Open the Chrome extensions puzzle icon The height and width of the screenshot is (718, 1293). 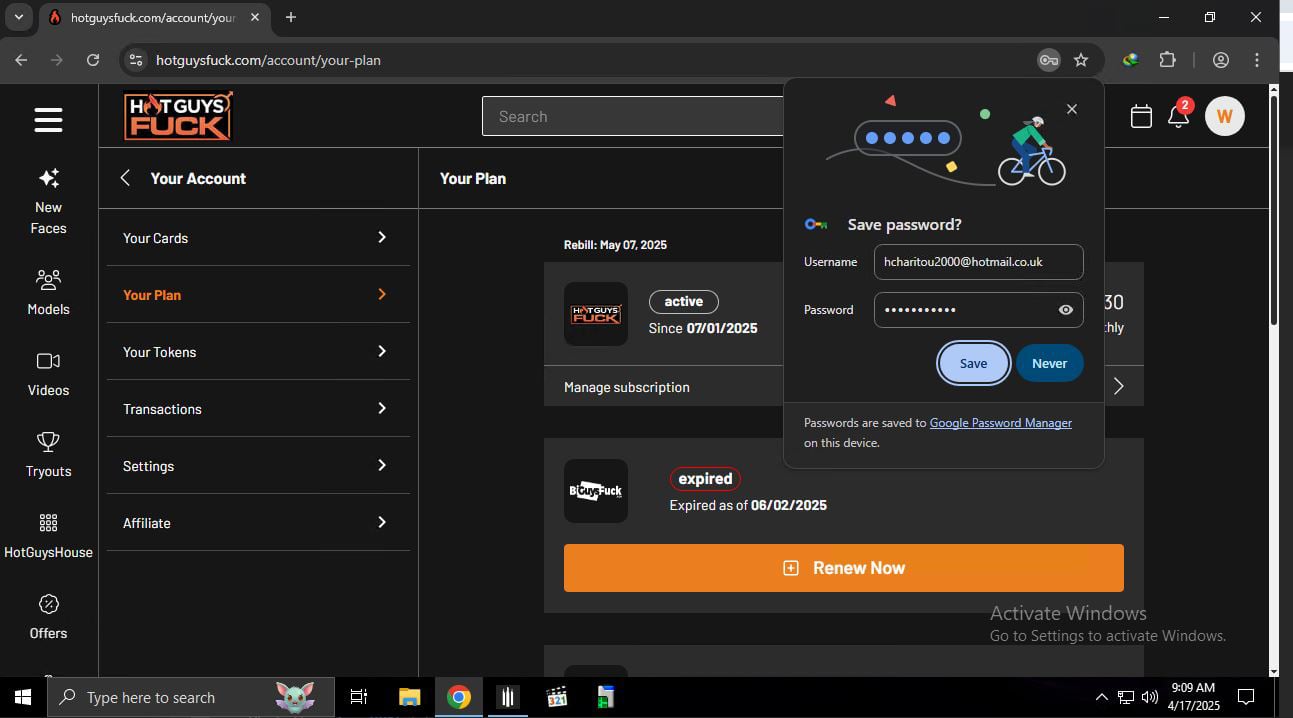[1167, 60]
